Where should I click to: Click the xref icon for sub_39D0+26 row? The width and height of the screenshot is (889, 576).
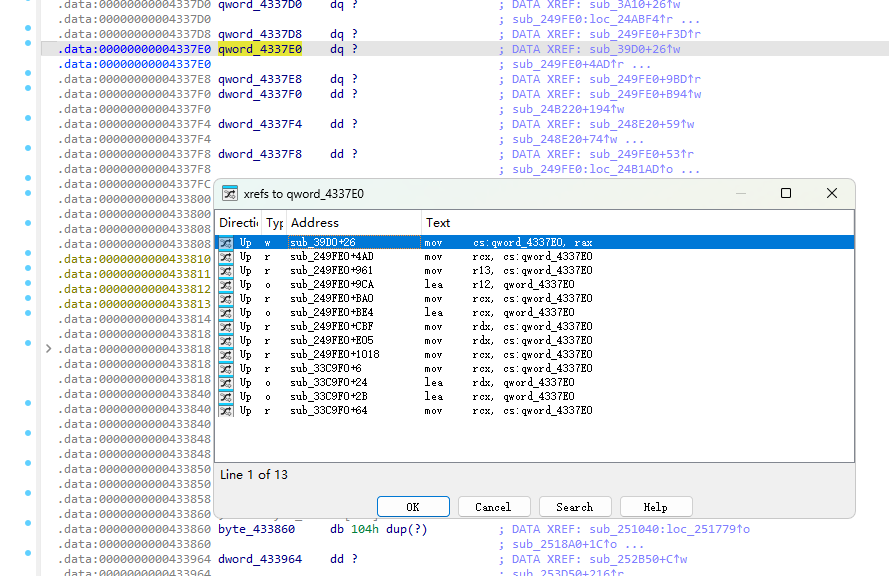point(226,243)
